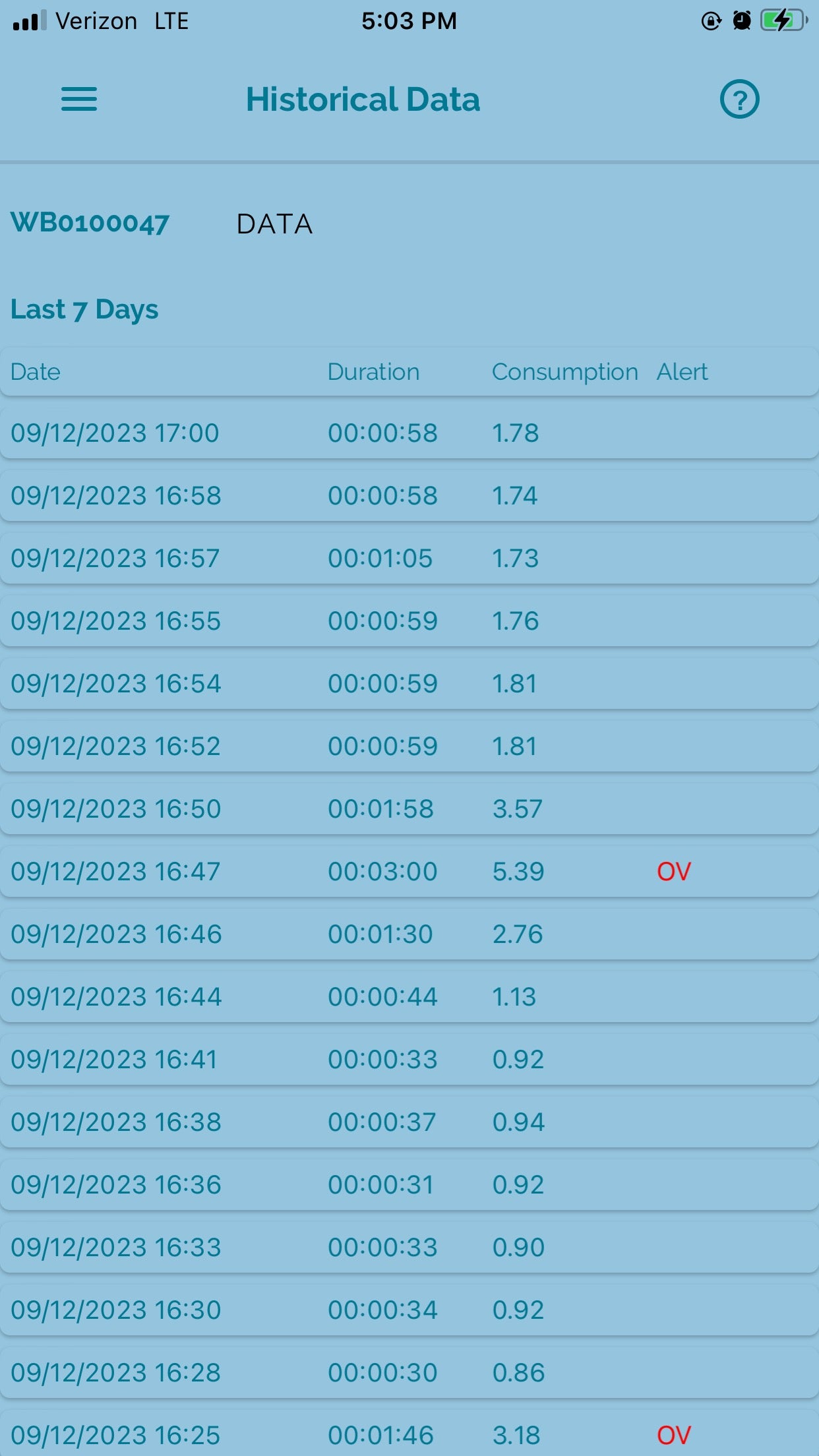Tap the help question mark icon
Viewport: 819px width, 1456px height.
[x=739, y=100]
